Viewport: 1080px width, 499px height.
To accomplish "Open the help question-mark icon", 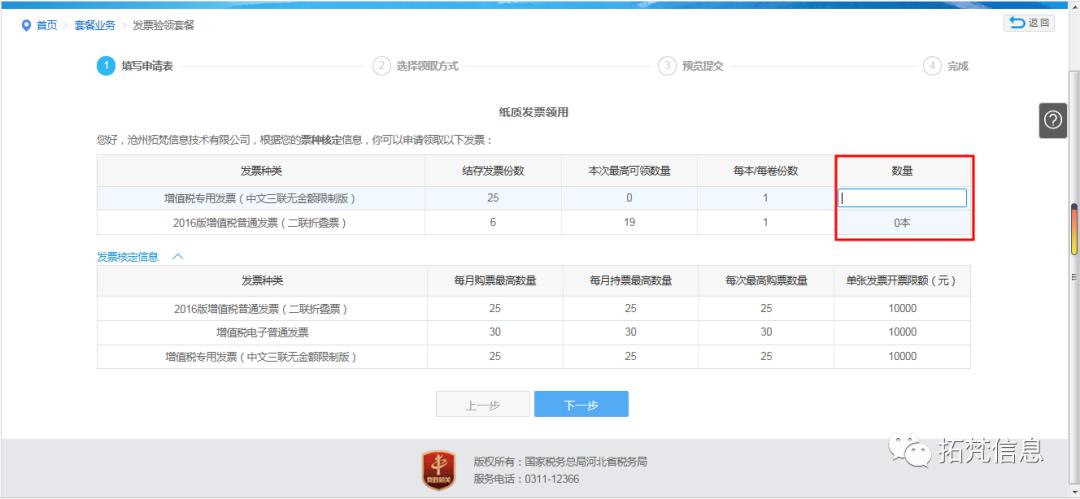I will pyautogui.click(x=1052, y=121).
